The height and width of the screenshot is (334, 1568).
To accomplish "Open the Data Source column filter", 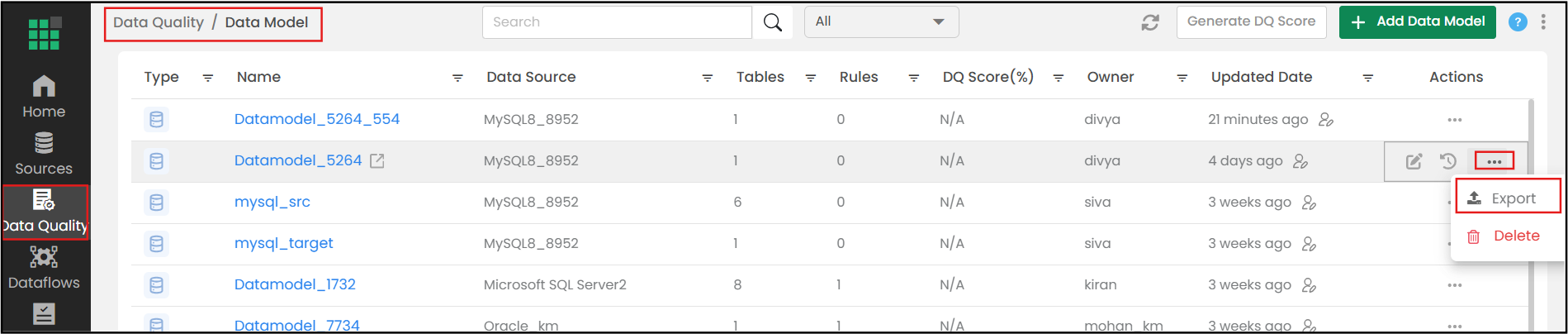I will click(708, 78).
